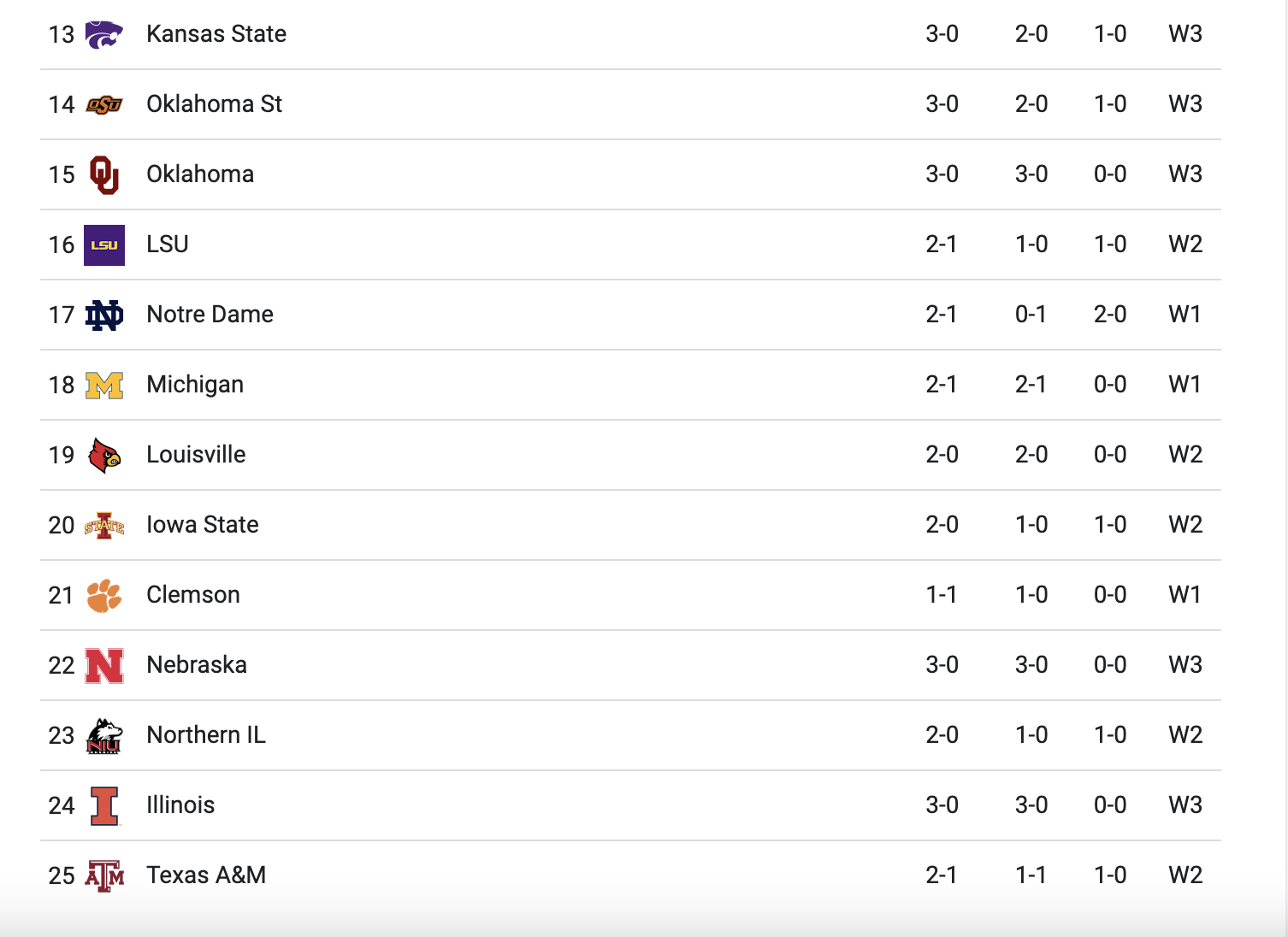
Task: Click the W3 streak for Illinois
Action: (x=1185, y=805)
